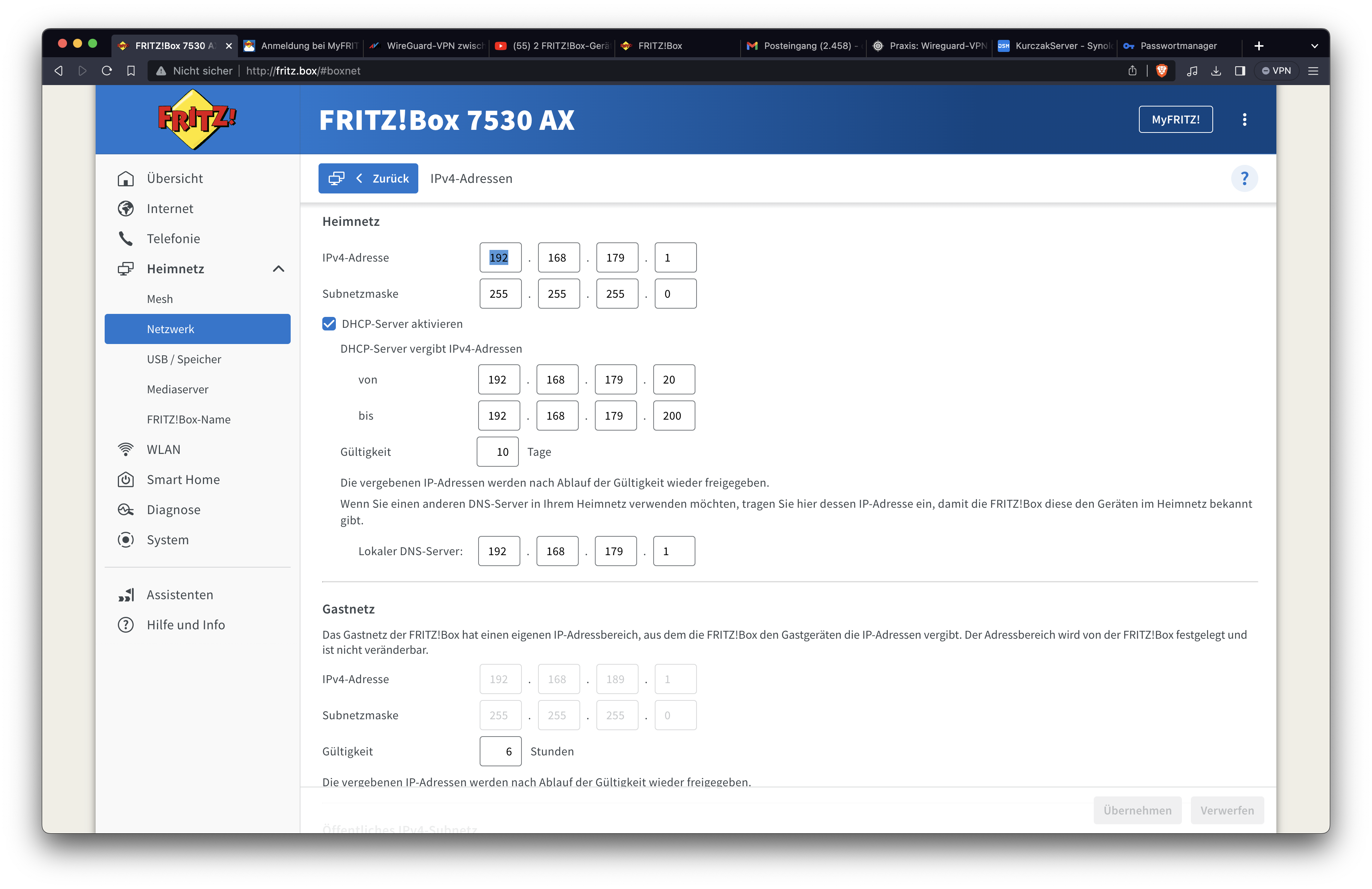
Task: Open the downloads icon in the toolbar
Action: coord(1216,71)
